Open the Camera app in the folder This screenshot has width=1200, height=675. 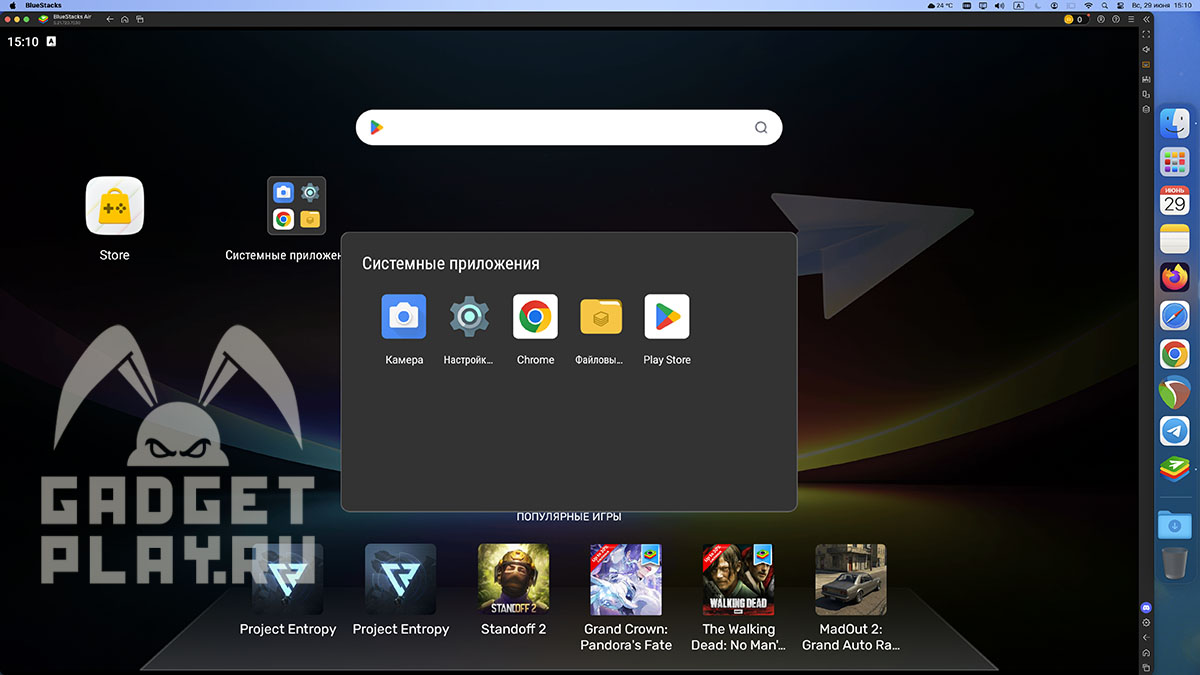tap(404, 316)
